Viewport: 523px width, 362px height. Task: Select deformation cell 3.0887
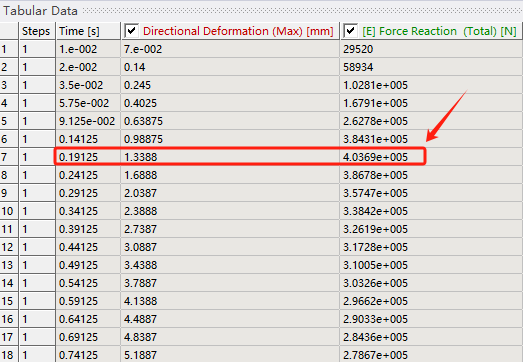pos(230,248)
